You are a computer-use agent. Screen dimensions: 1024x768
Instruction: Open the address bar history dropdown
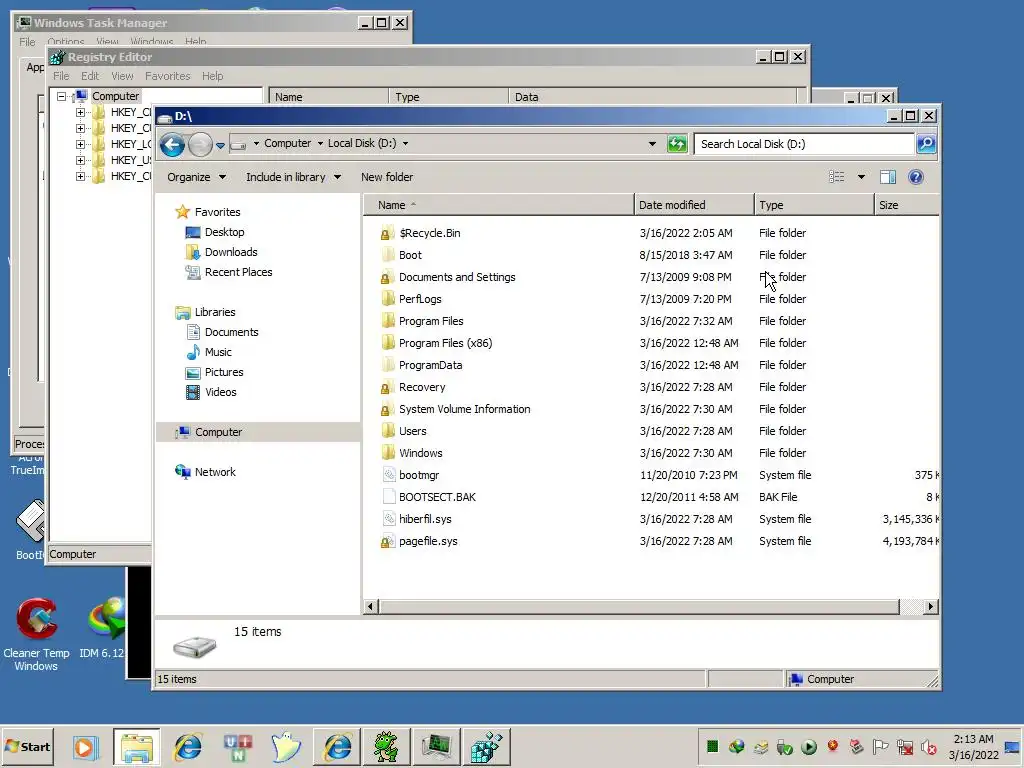point(652,144)
